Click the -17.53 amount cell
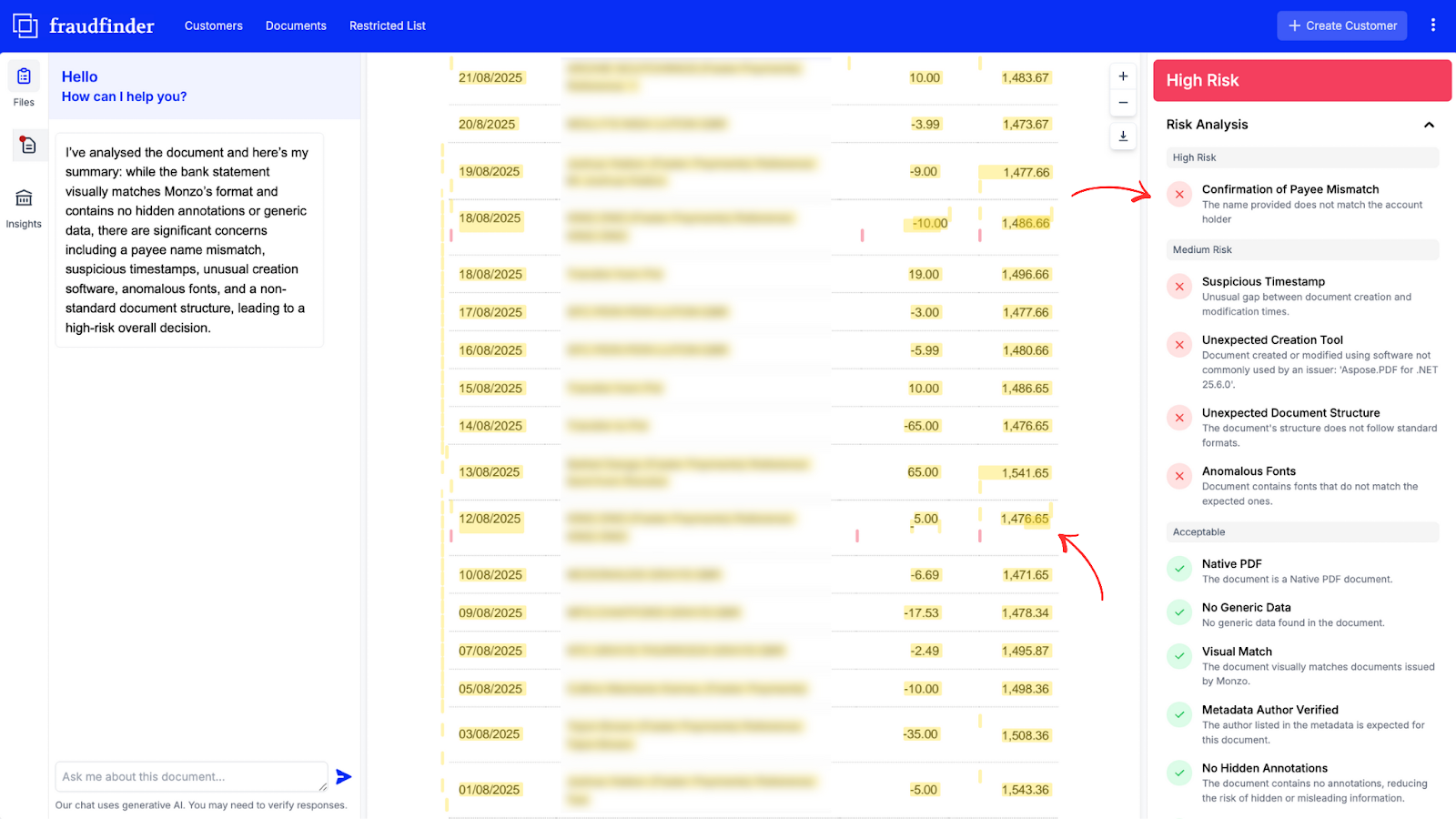This screenshot has width=1456, height=819. click(x=921, y=613)
